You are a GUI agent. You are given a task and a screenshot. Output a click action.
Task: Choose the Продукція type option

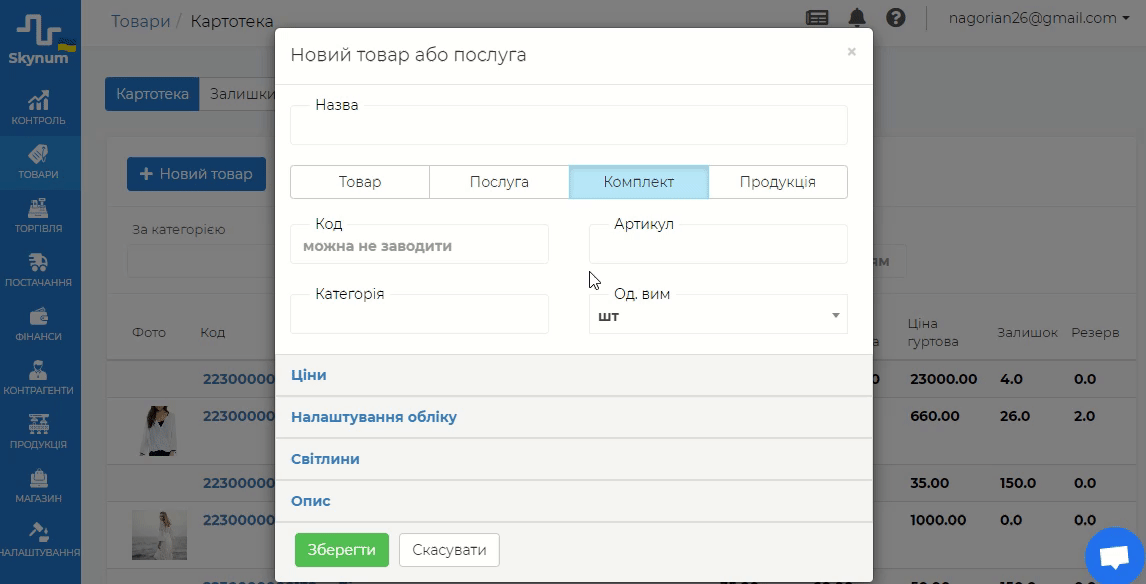point(777,182)
